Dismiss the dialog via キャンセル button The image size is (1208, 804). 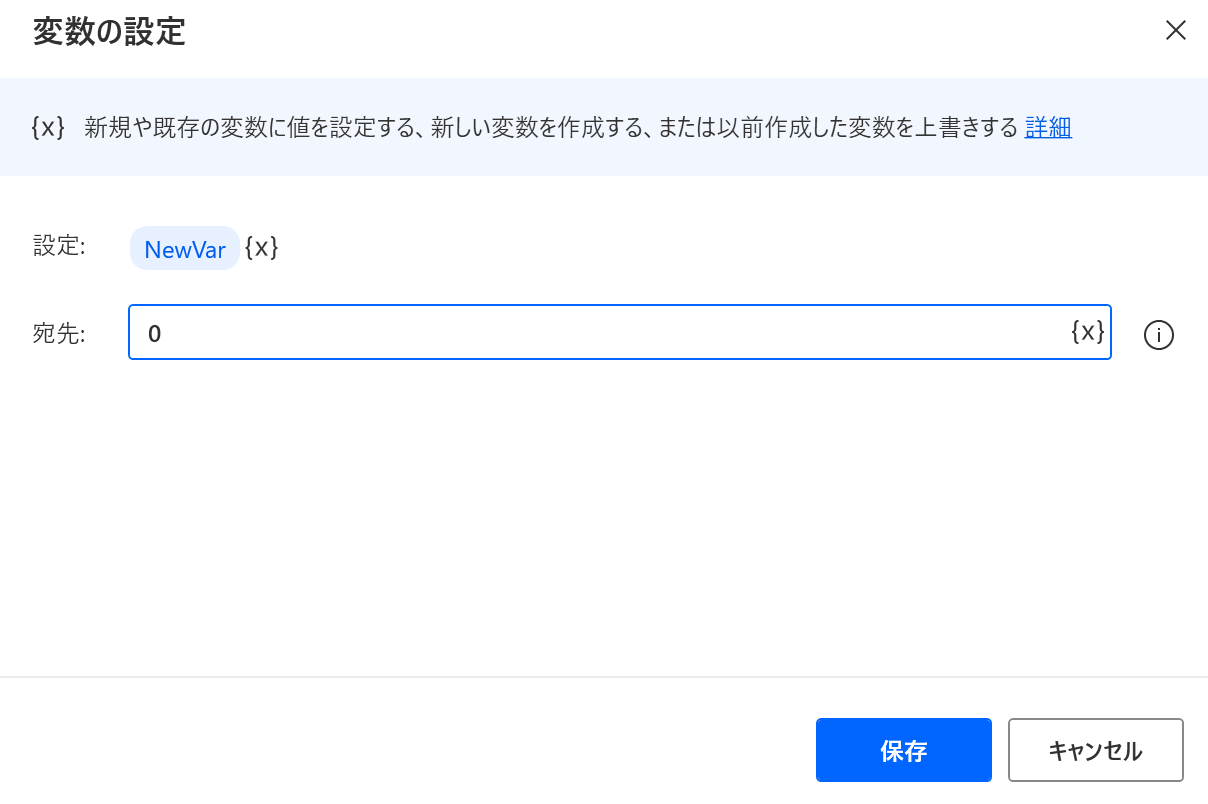click(x=1096, y=750)
